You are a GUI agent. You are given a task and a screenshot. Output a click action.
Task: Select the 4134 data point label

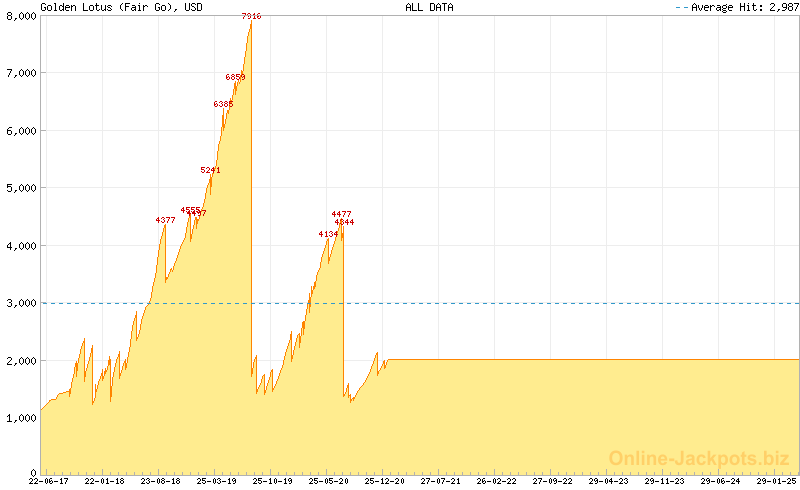click(x=328, y=234)
